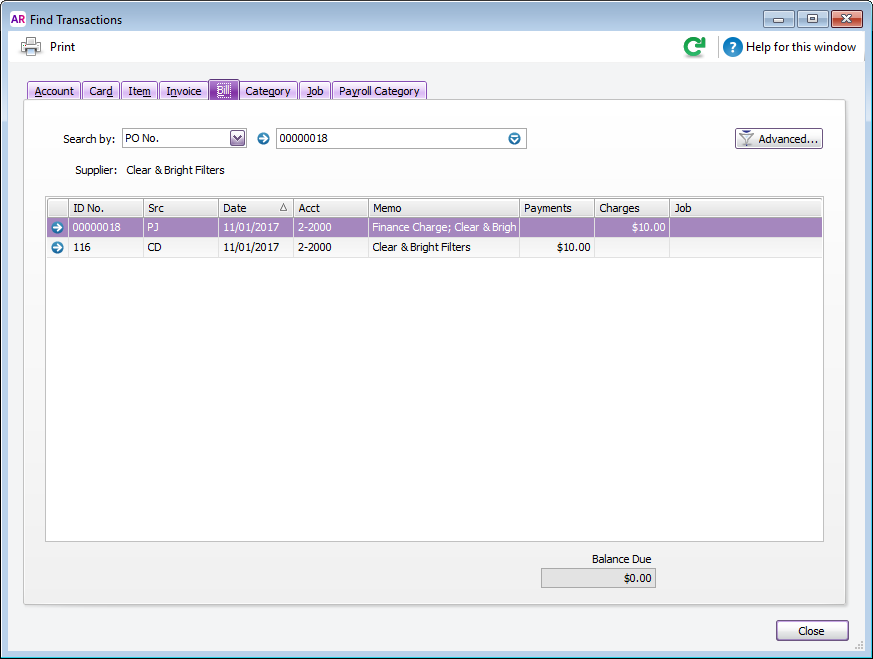Switch to the Job tab

coord(315,91)
